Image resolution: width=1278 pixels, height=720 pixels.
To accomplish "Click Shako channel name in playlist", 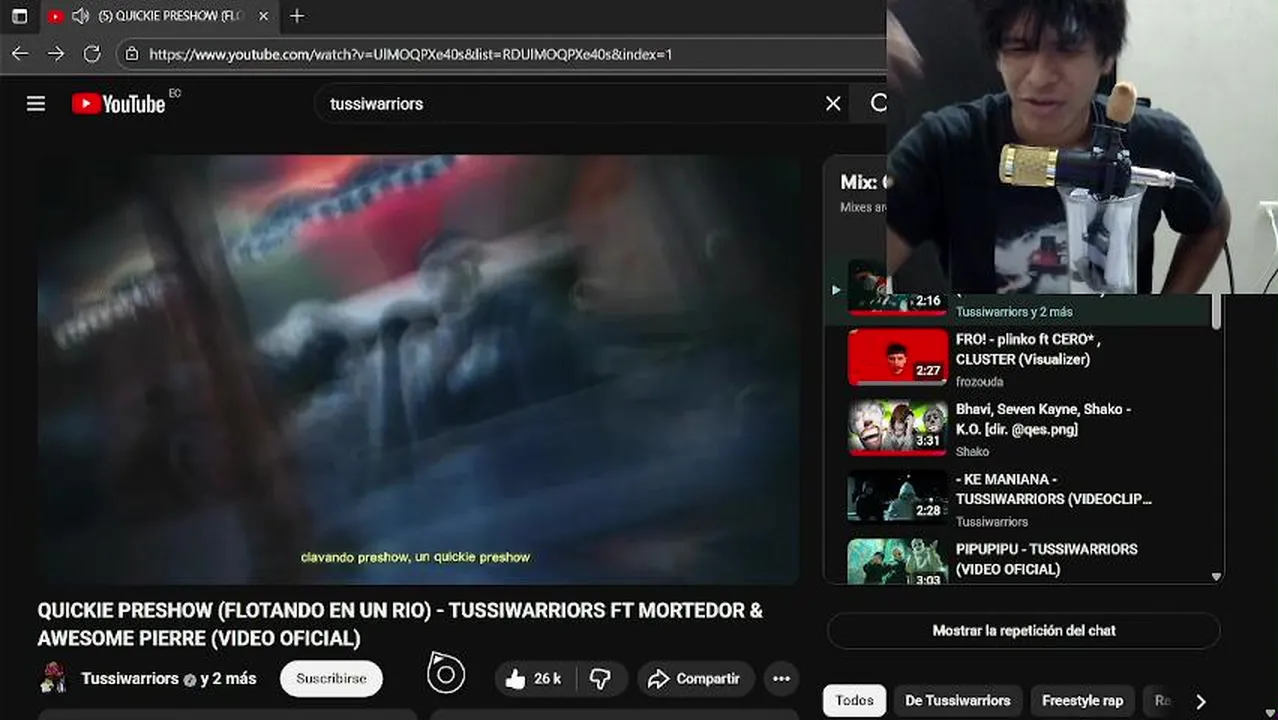I will (973, 452).
